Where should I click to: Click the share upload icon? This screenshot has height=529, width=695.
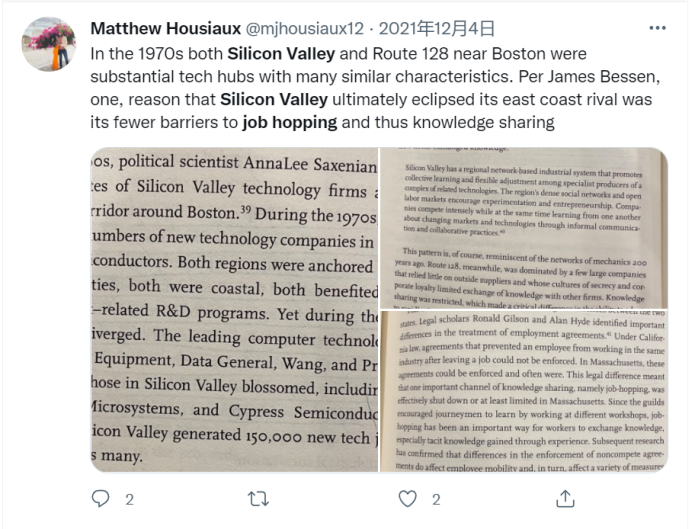[564, 498]
